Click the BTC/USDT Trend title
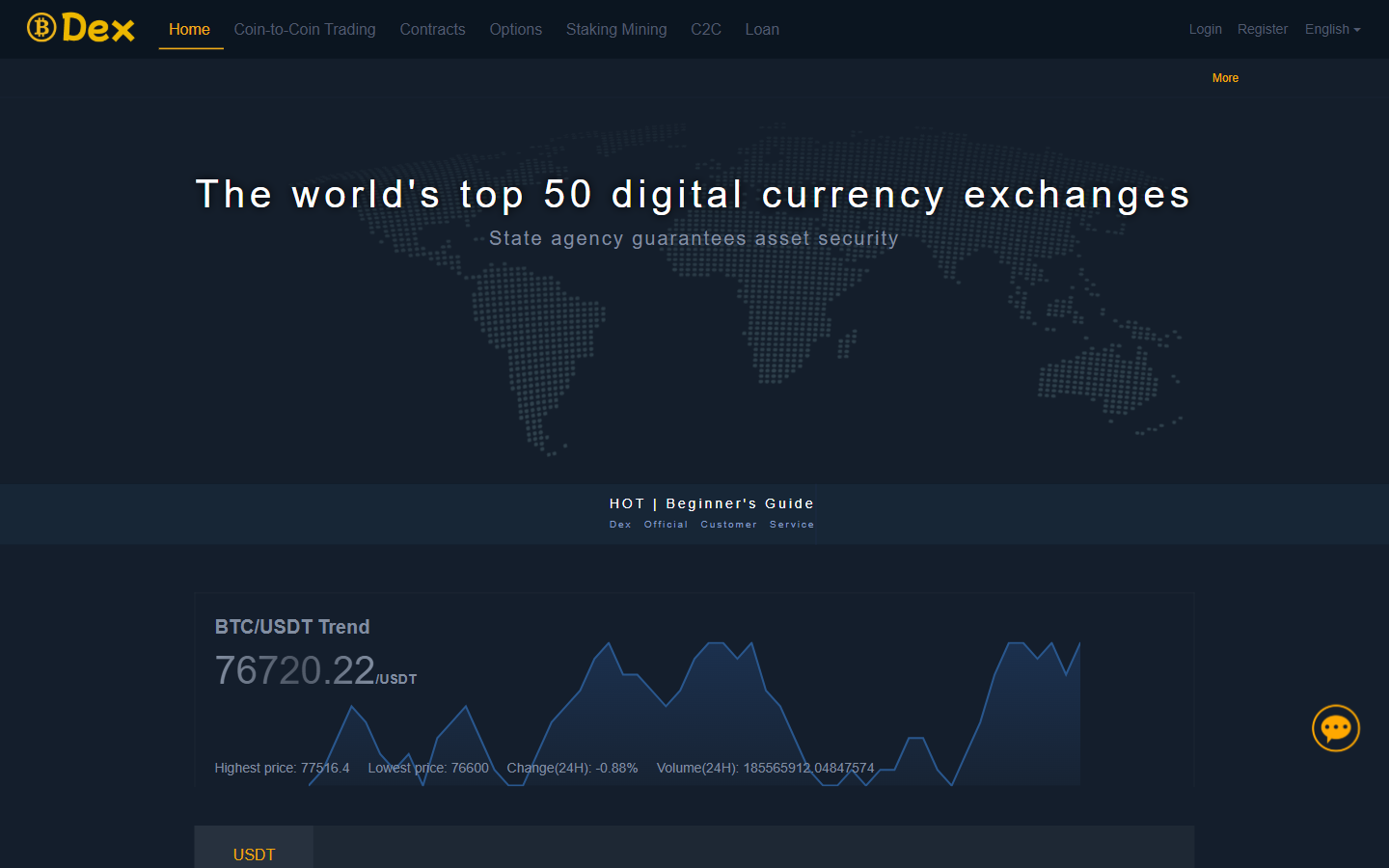The image size is (1389, 868). (x=292, y=627)
